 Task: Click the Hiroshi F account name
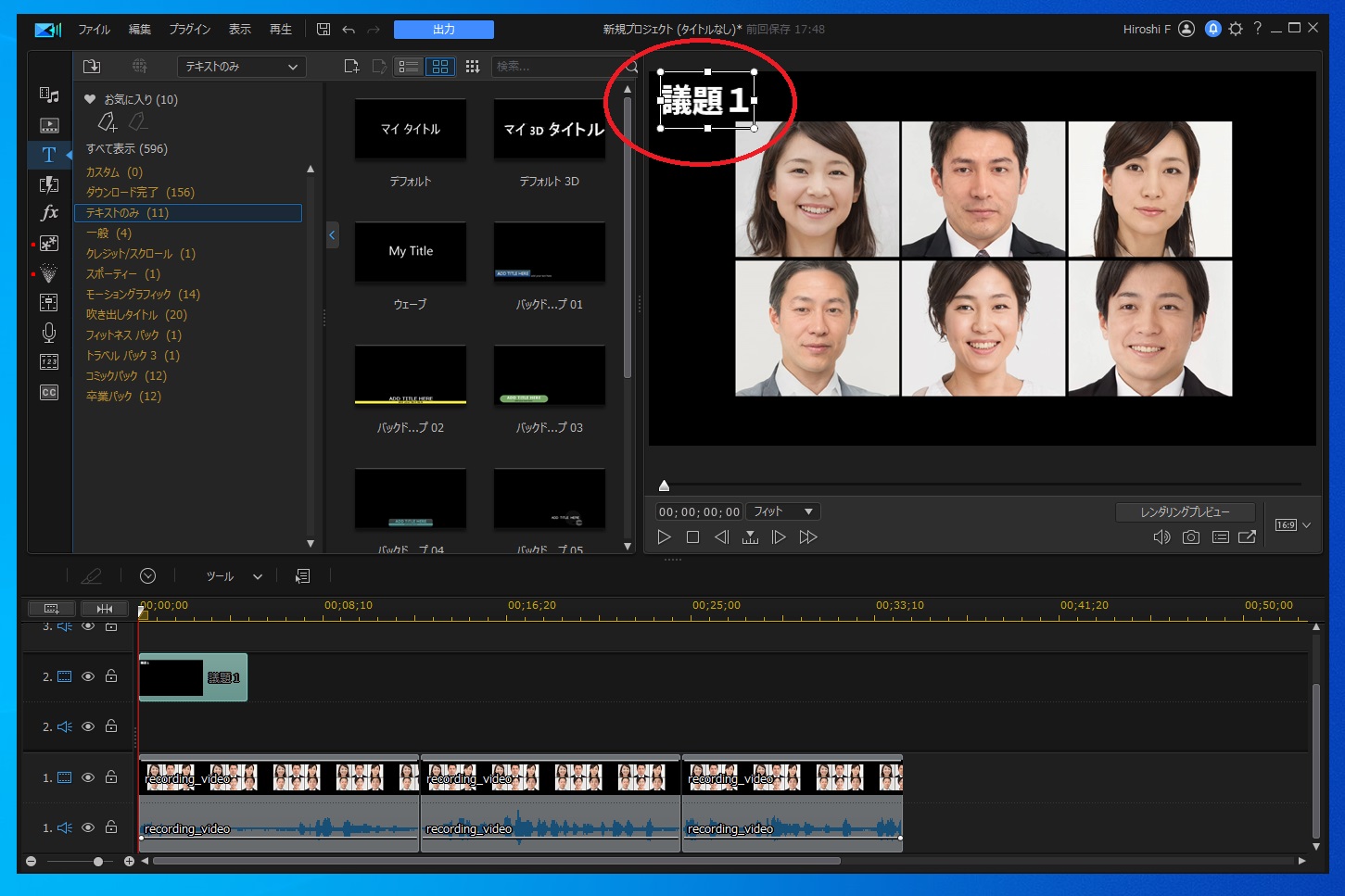click(x=1147, y=30)
